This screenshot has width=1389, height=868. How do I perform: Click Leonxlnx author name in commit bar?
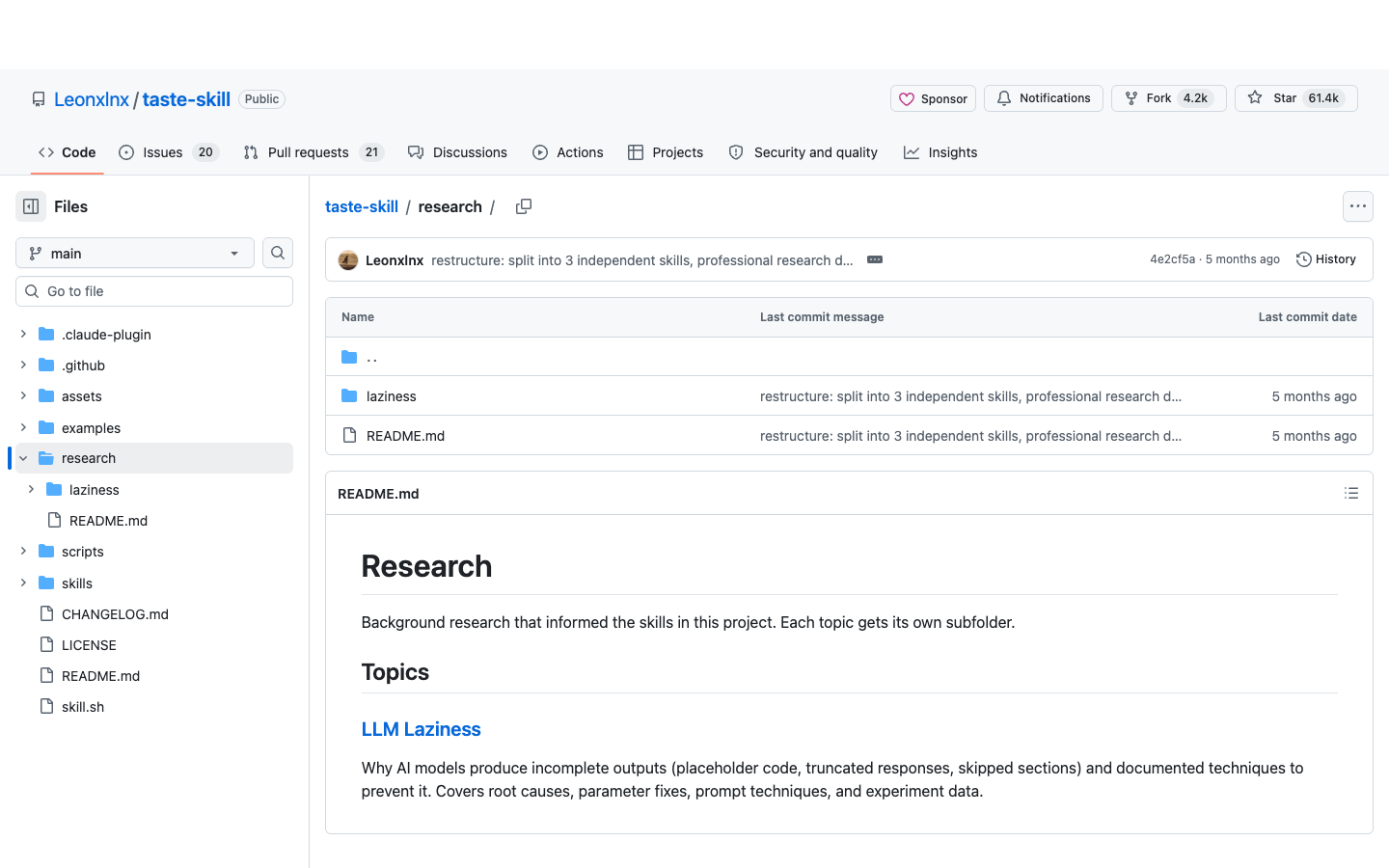[x=395, y=260]
